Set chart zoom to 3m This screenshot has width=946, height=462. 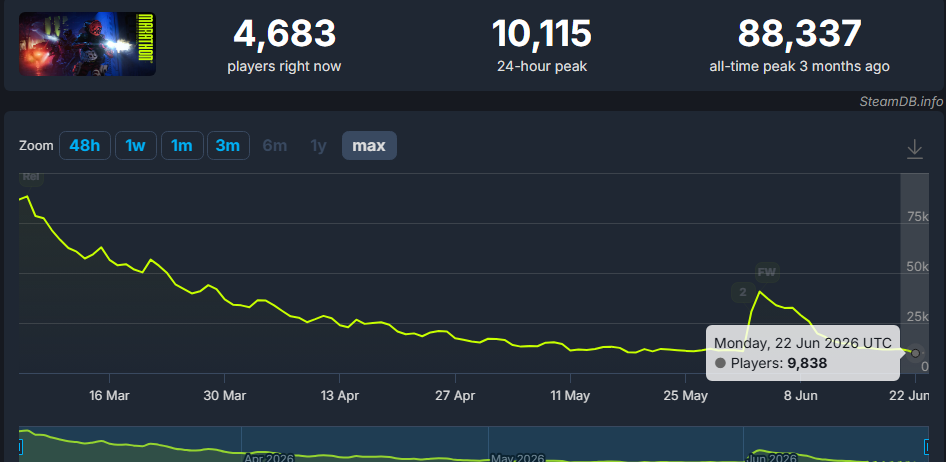(x=228, y=145)
